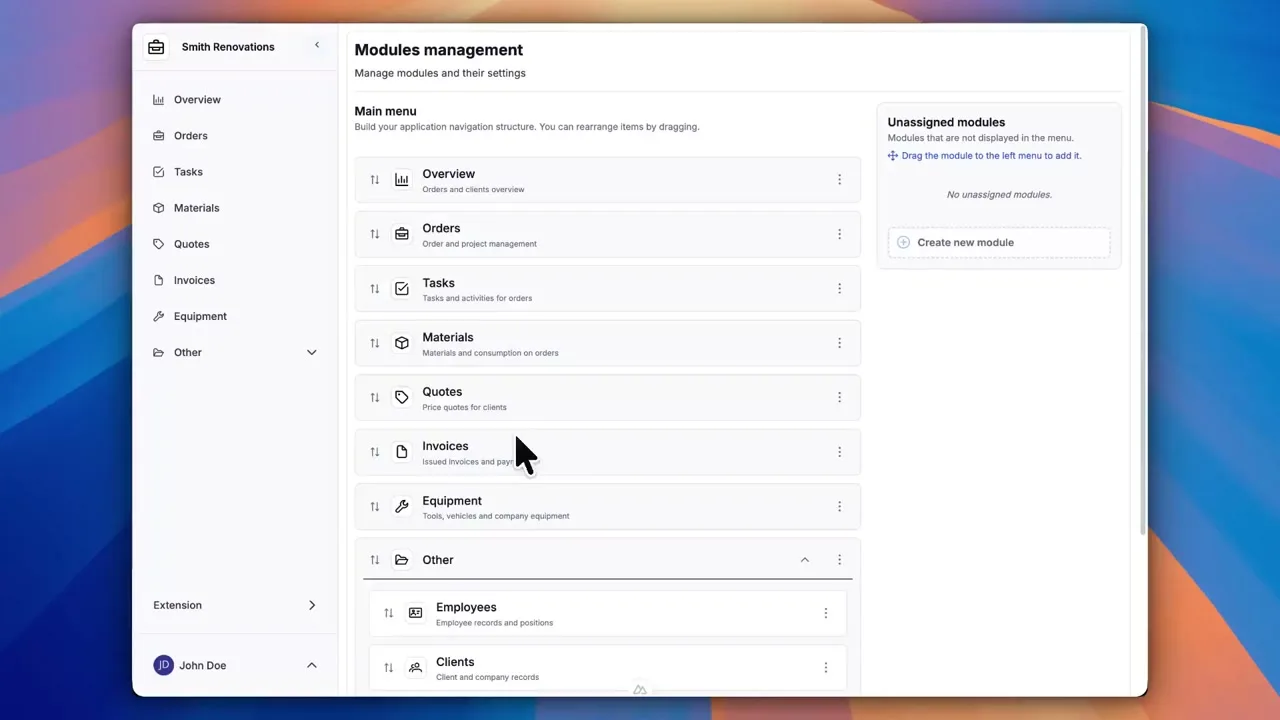Collapse the sidebar with the chevron button

pyautogui.click(x=317, y=45)
